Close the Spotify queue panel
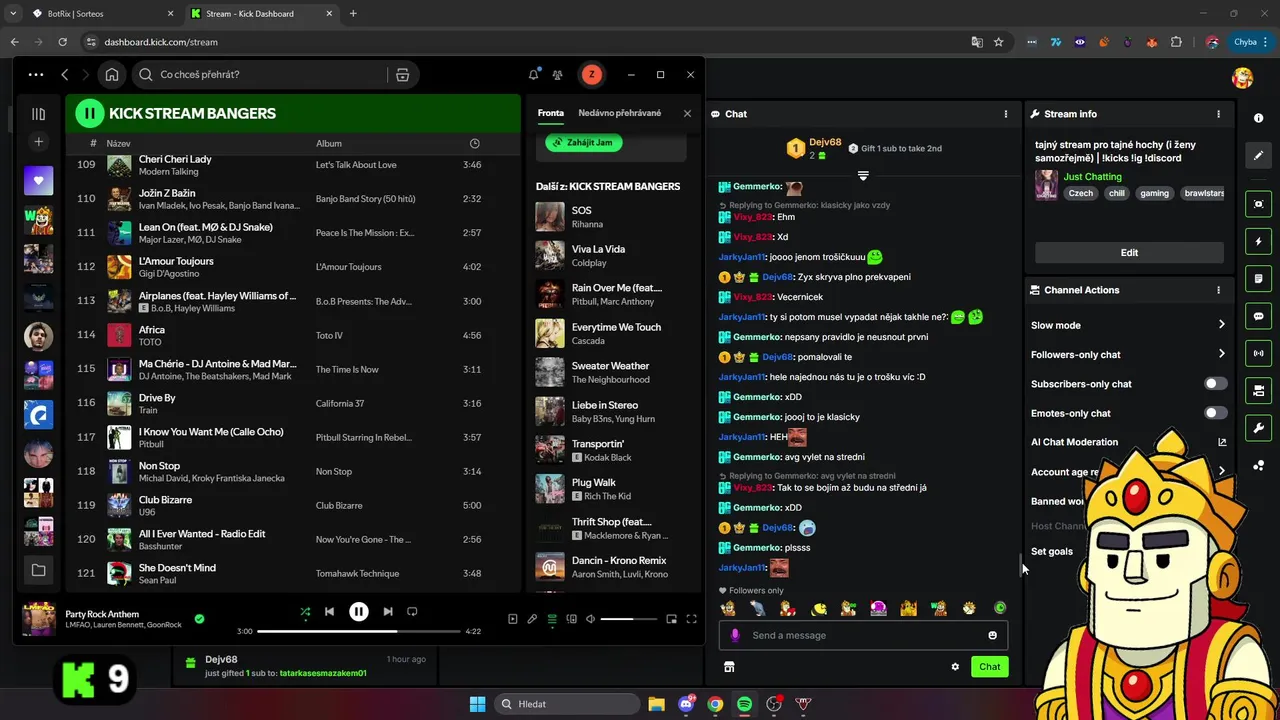Screen dimensions: 1280x720 [x=687, y=113]
